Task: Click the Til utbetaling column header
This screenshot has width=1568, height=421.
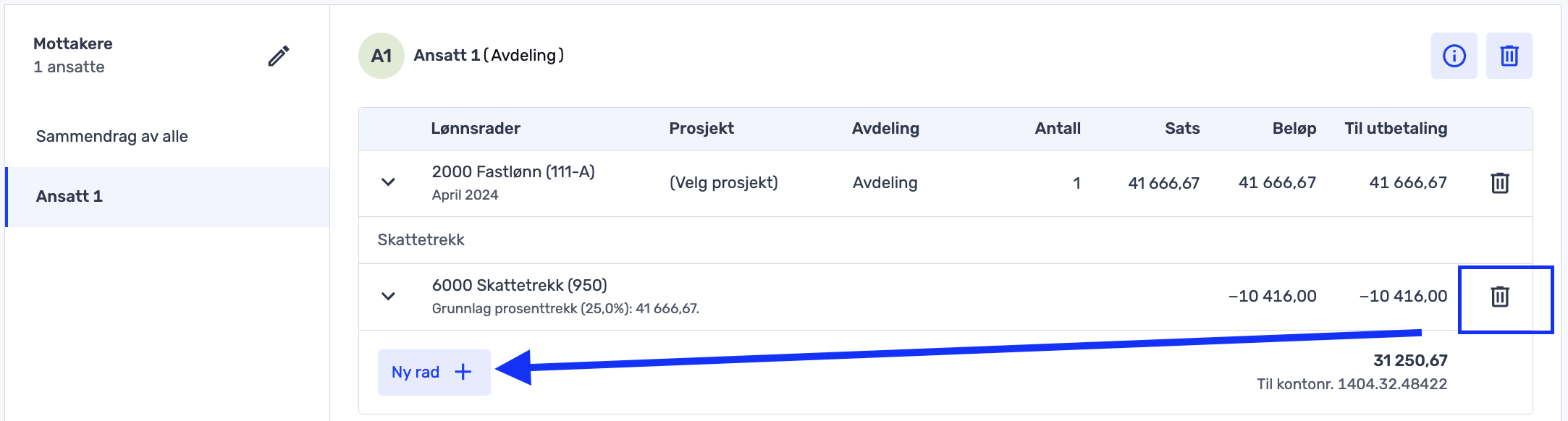Action: tap(1396, 128)
